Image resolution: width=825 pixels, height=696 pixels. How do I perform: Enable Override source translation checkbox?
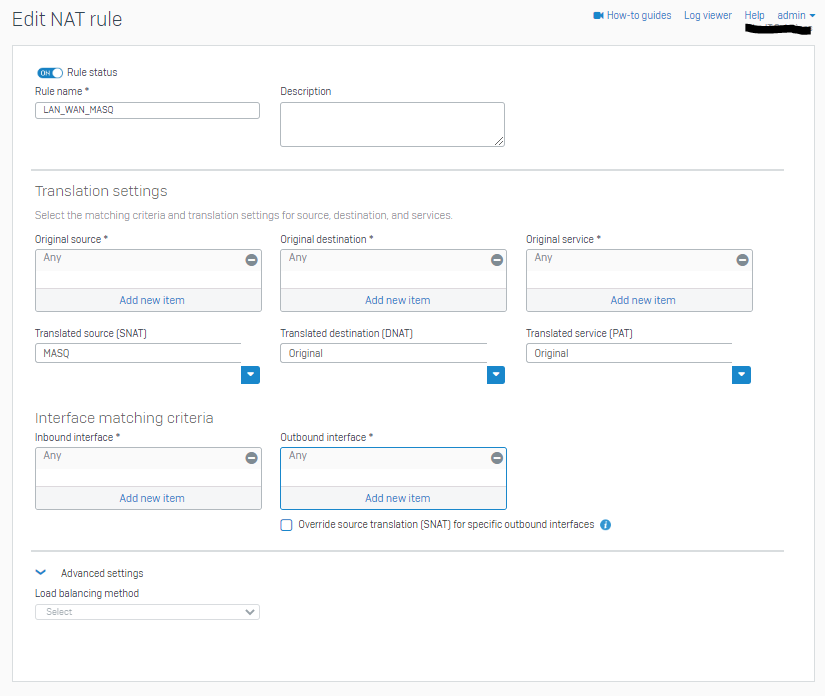pyautogui.click(x=286, y=525)
